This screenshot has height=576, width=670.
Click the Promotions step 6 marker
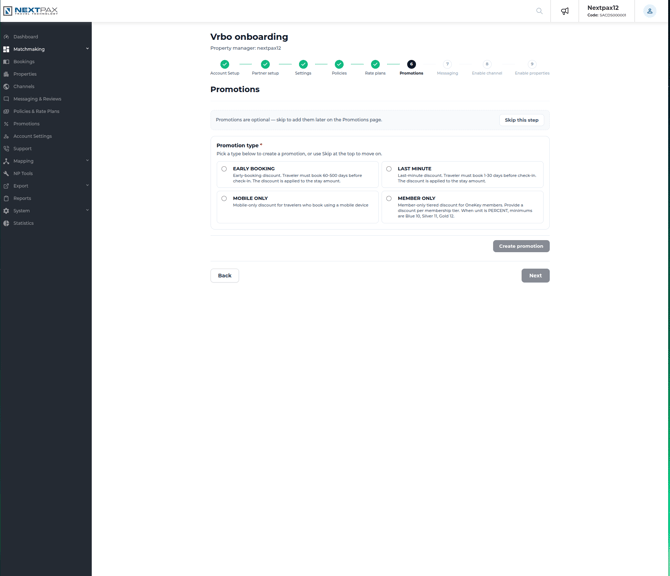411,64
